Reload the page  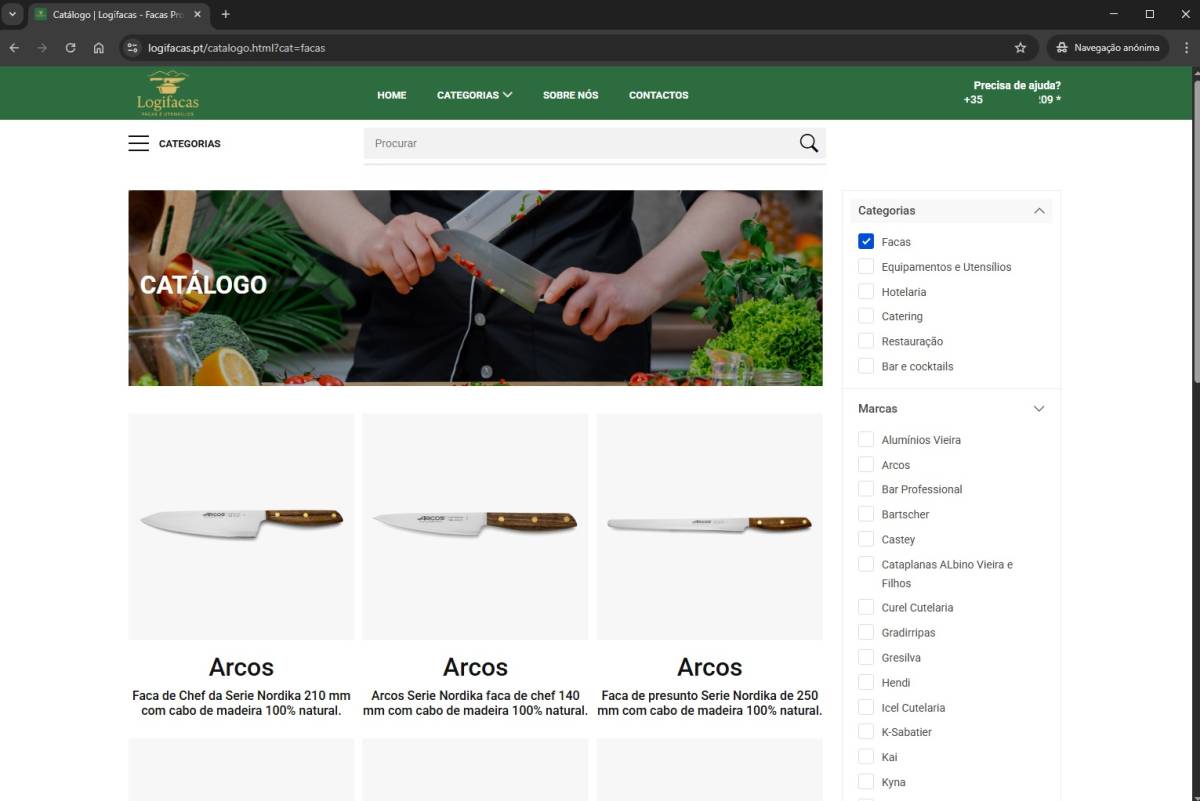pyautogui.click(x=70, y=47)
